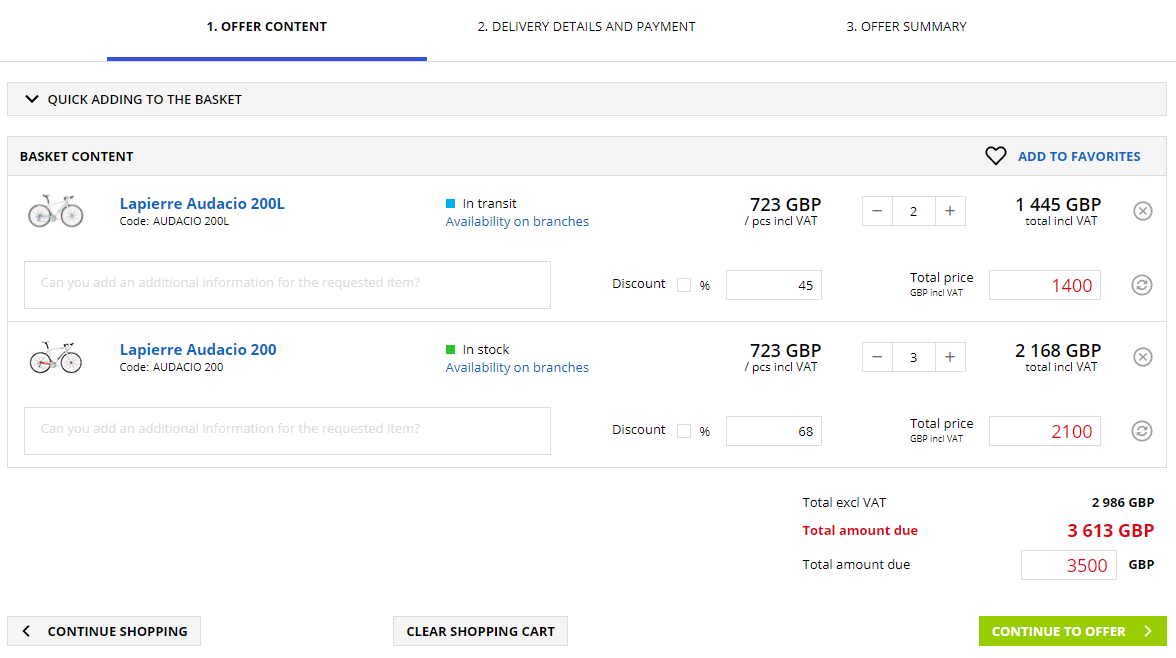
Task: Decrease quantity of Lapierre Audacio 200
Action: (877, 357)
